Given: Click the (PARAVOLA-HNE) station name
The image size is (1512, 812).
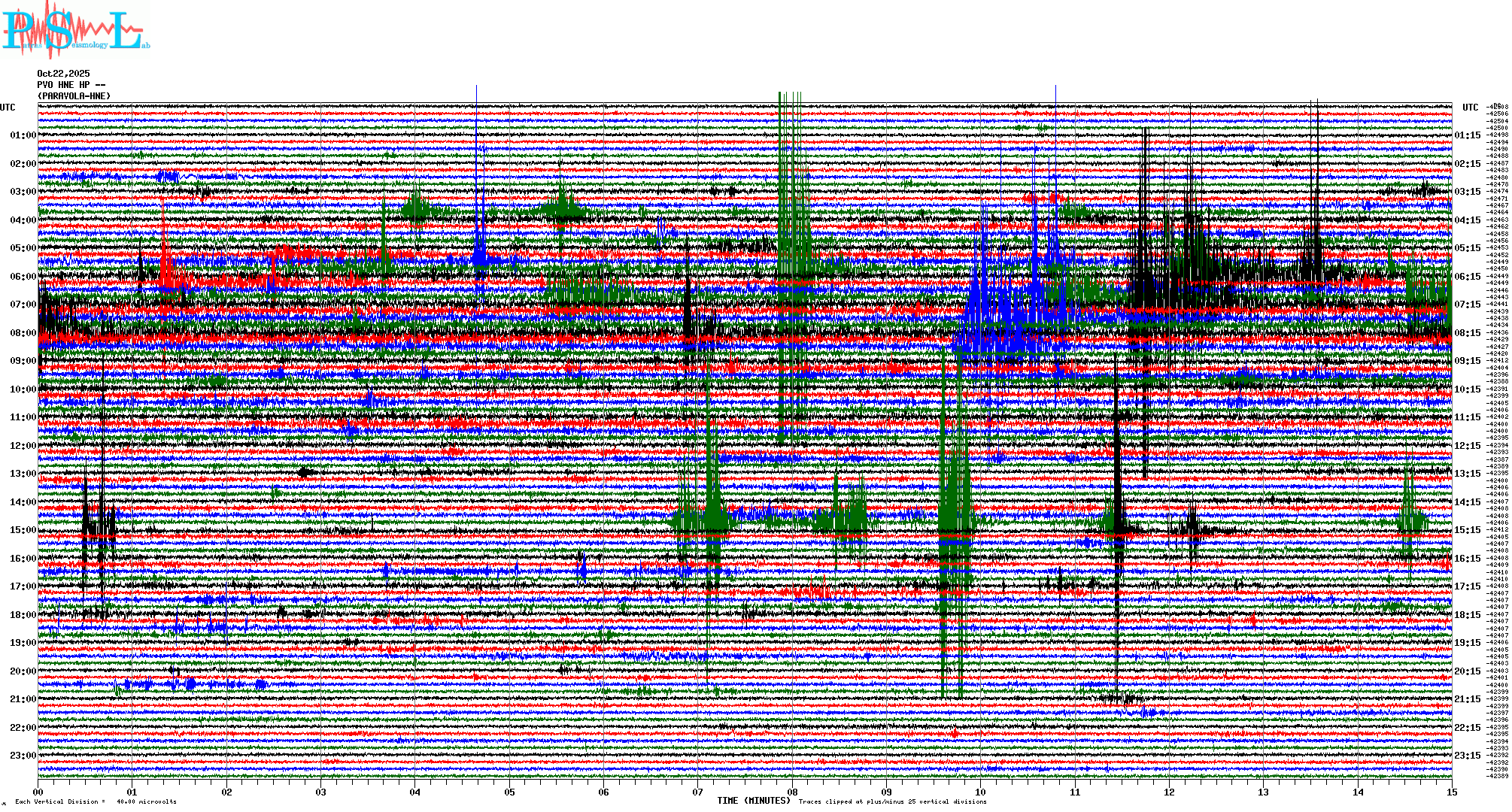Looking at the screenshot, I should tap(74, 96).
